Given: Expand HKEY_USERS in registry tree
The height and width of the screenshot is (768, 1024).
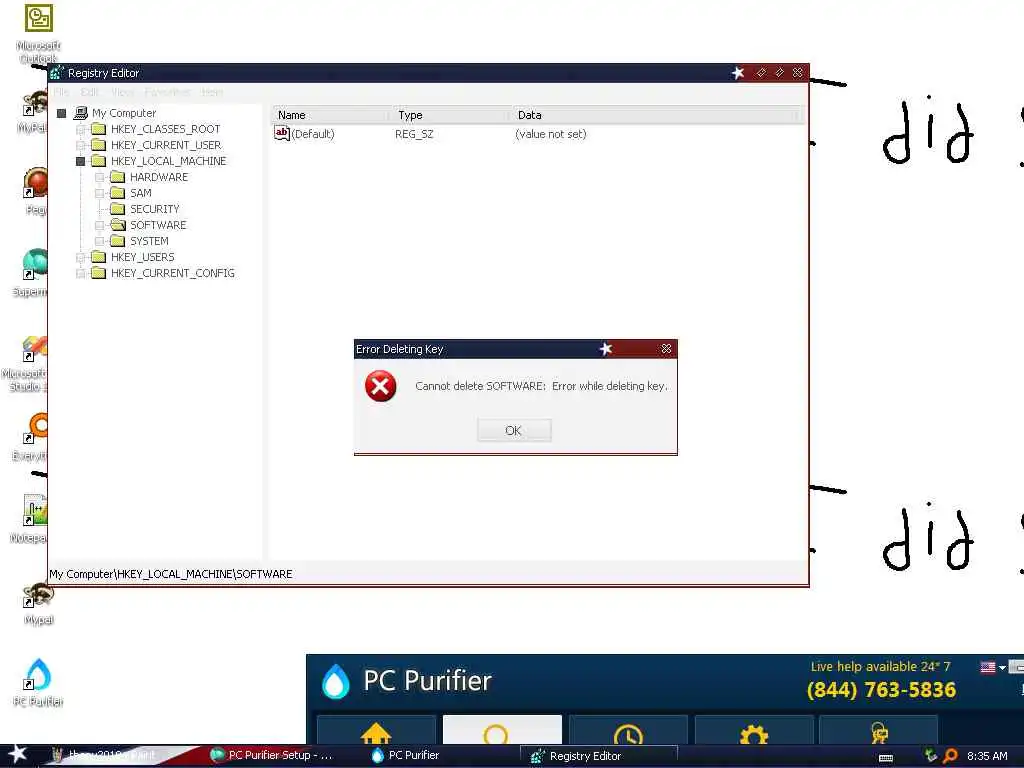Looking at the screenshot, I should click(x=80, y=257).
